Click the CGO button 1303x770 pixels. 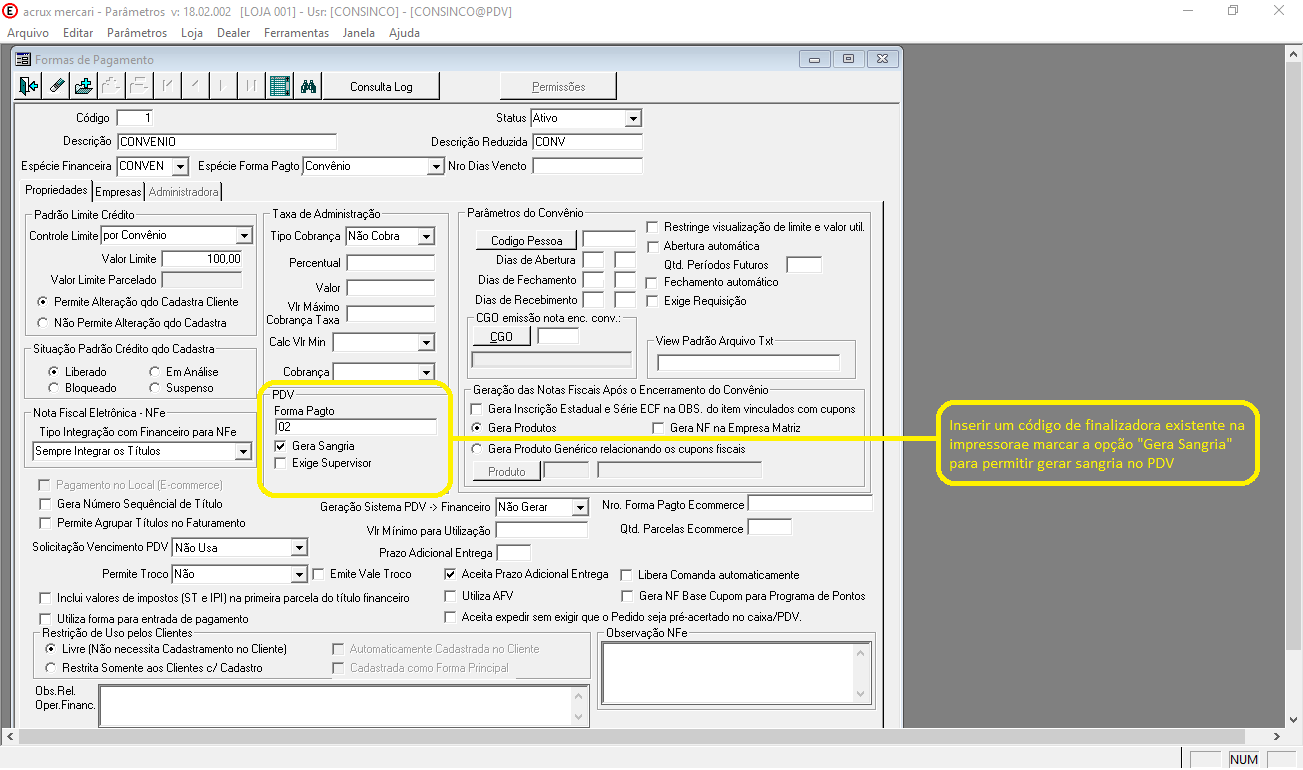501,336
